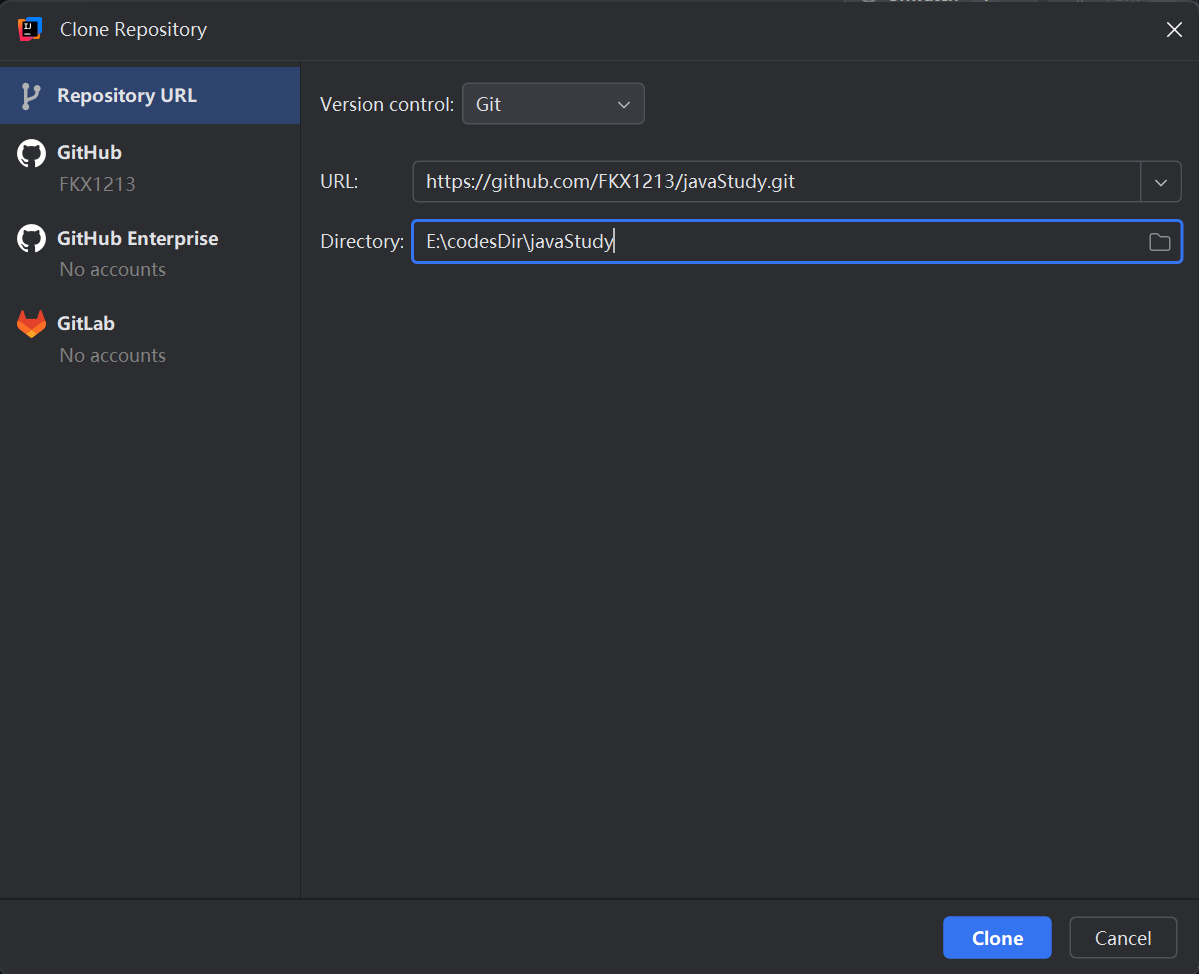This screenshot has height=974, width=1199.
Task: Click 'No accounts' under GitLab
Action: [x=112, y=356]
